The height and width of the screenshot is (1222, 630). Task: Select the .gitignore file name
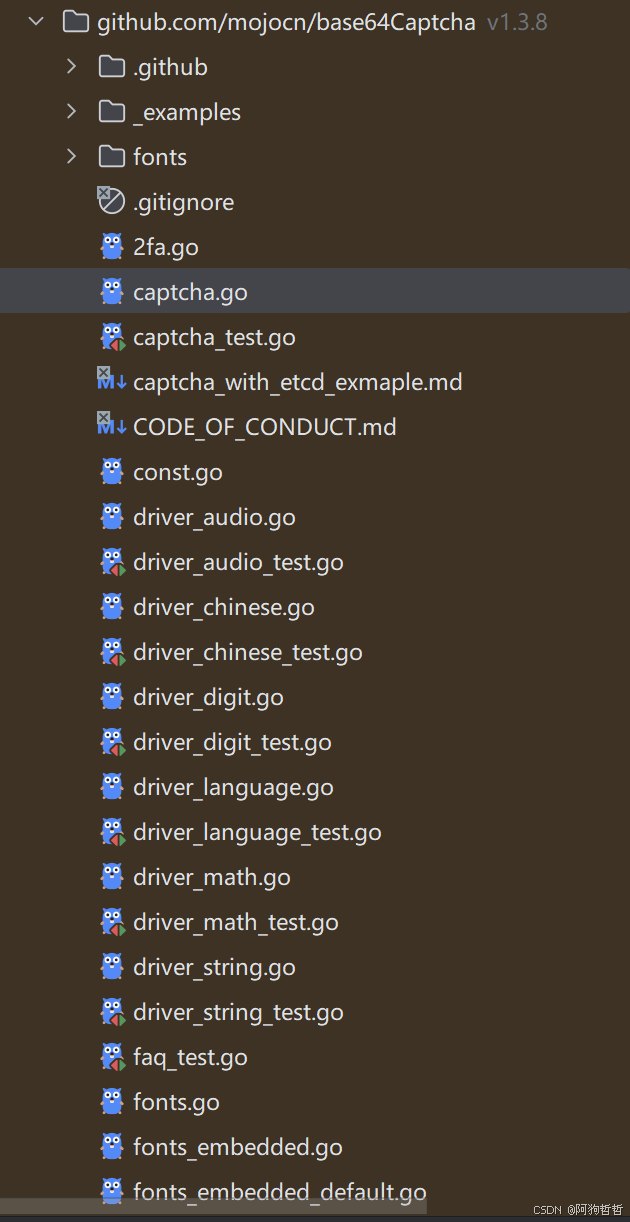183,202
